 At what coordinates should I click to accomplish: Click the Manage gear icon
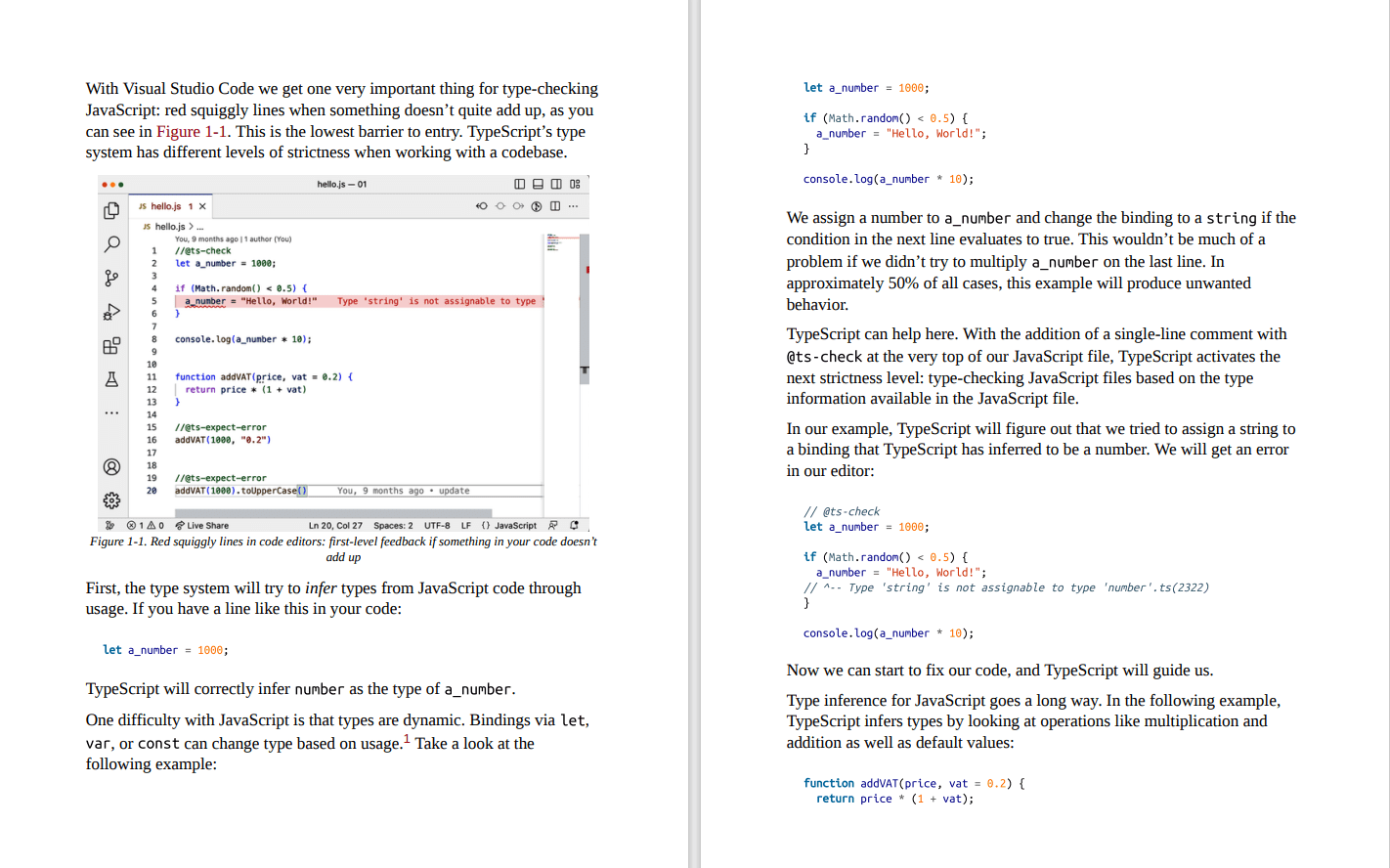coord(111,500)
